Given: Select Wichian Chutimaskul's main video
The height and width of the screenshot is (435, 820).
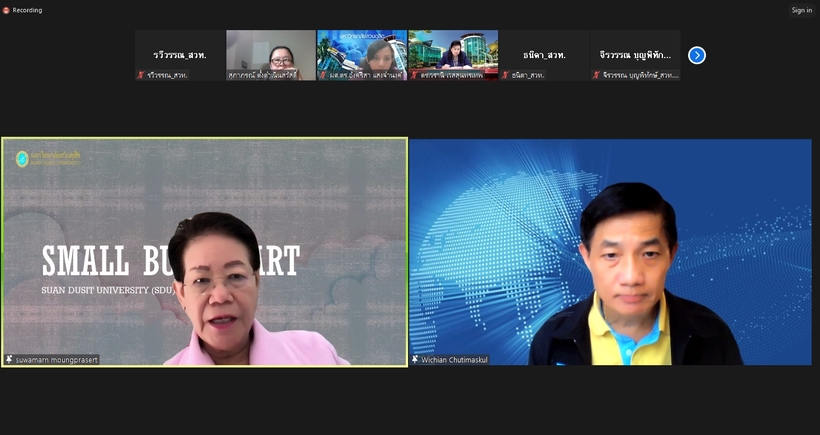Looking at the screenshot, I should pos(610,252).
